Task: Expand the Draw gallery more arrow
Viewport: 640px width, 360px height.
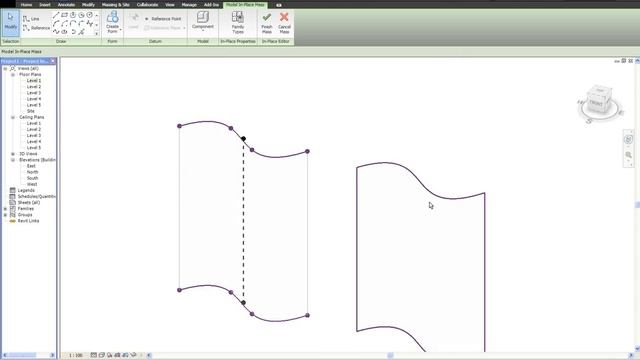Action: [97, 34]
